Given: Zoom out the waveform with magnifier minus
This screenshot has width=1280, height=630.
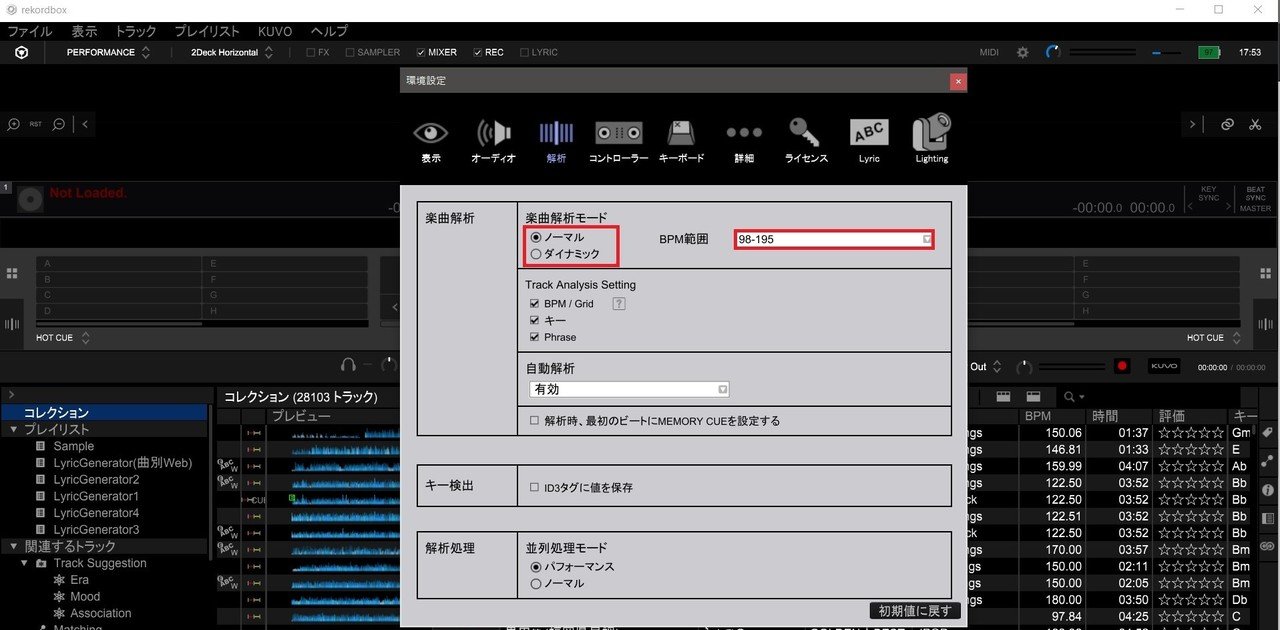Looking at the screenshot, I should click(59, 125).
